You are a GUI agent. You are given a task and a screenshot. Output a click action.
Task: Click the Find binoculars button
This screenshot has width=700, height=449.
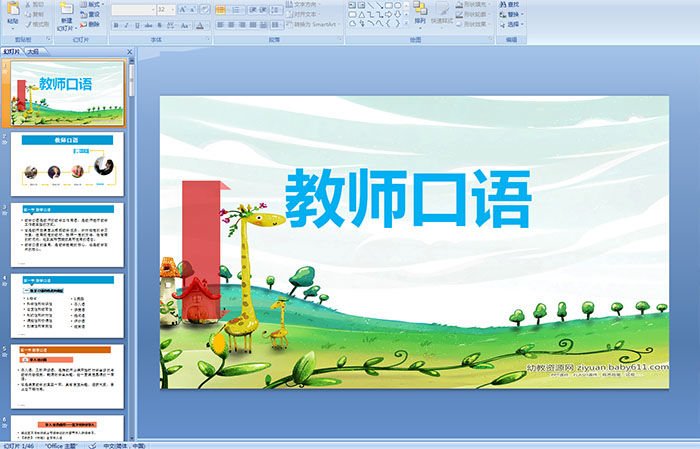(x=509, y=4)
